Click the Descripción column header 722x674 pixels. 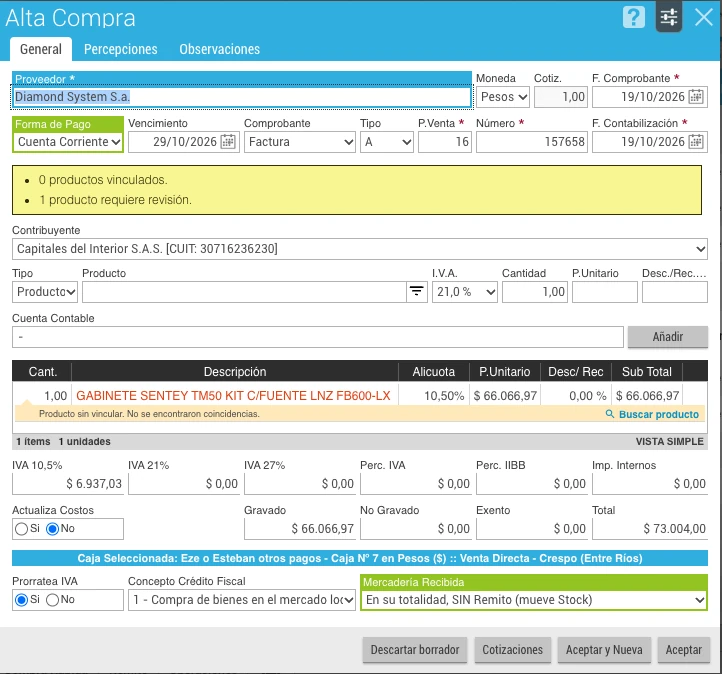point(235,372)
